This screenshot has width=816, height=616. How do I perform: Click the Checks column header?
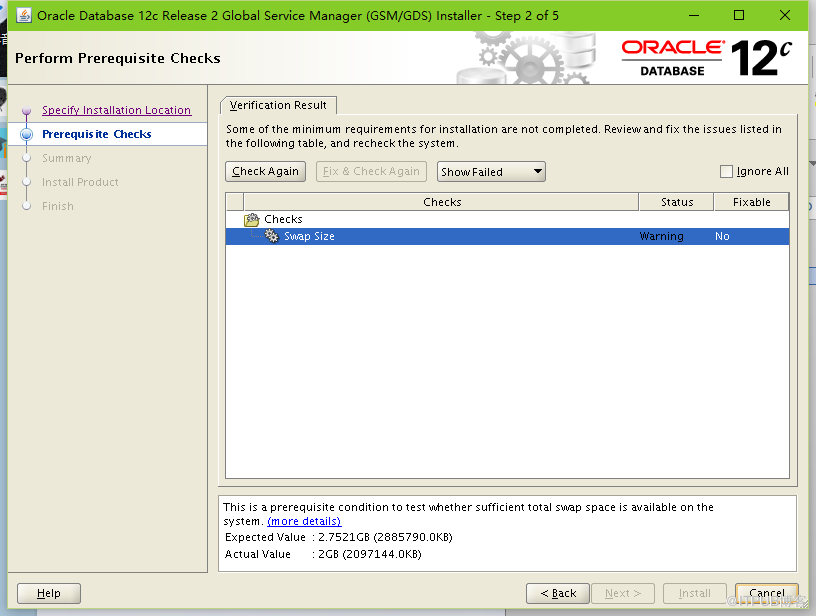(x=442, y=202)
